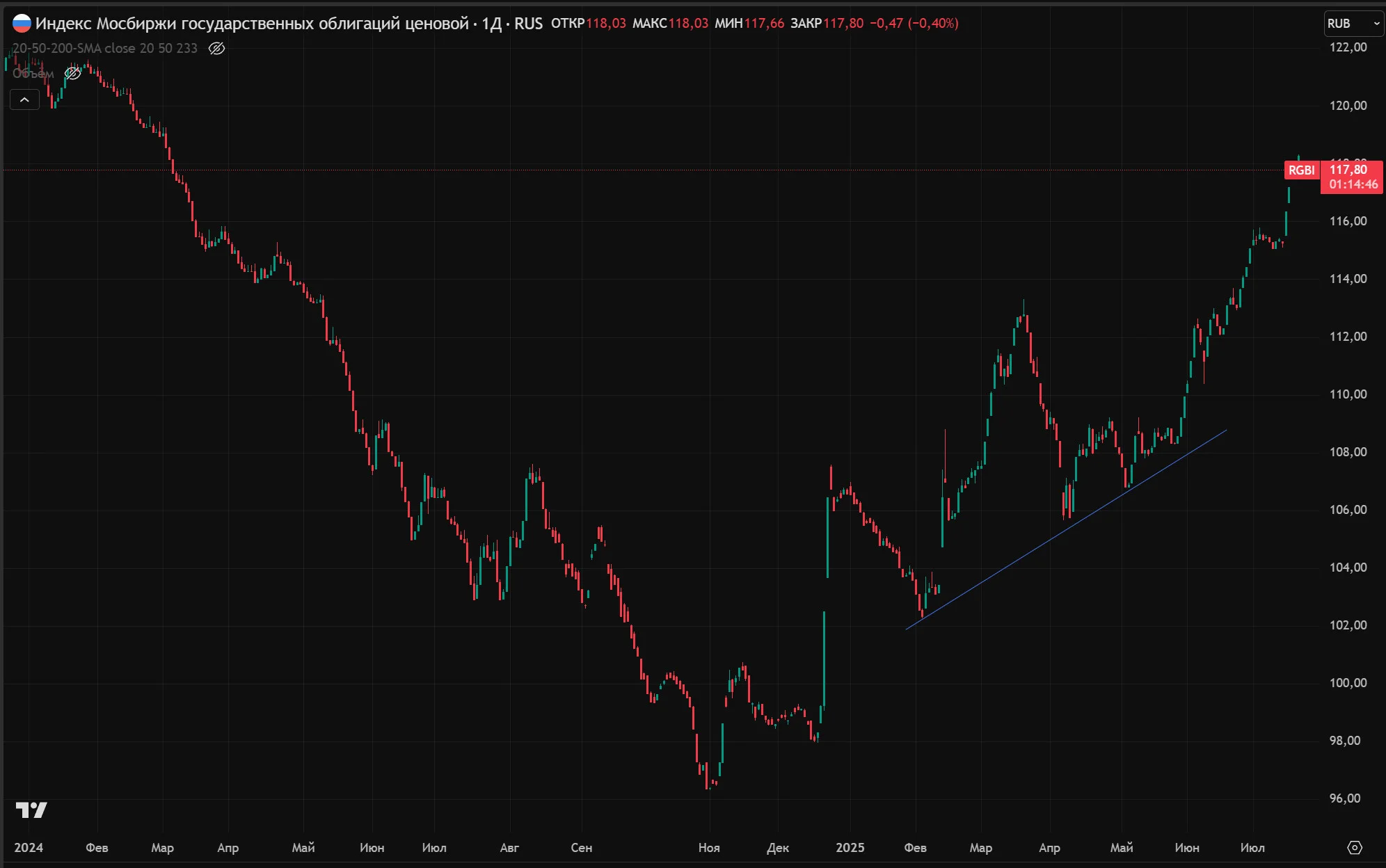Toggle visibility of the Объем volume indicator
1386x868 pixels.
(72, 73)
